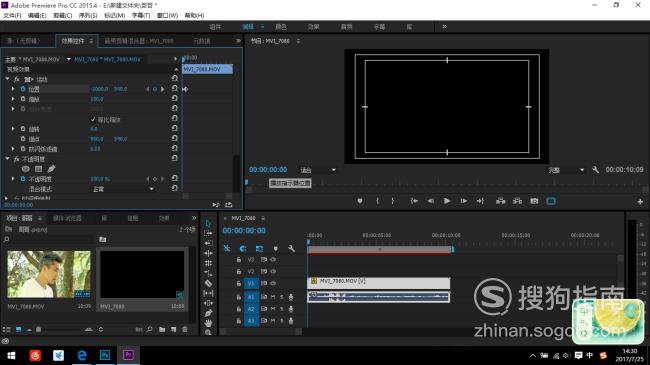Expand the Anti-flicker Filter parameter
The width and height of the screenshot is (650, 365).
13,148
